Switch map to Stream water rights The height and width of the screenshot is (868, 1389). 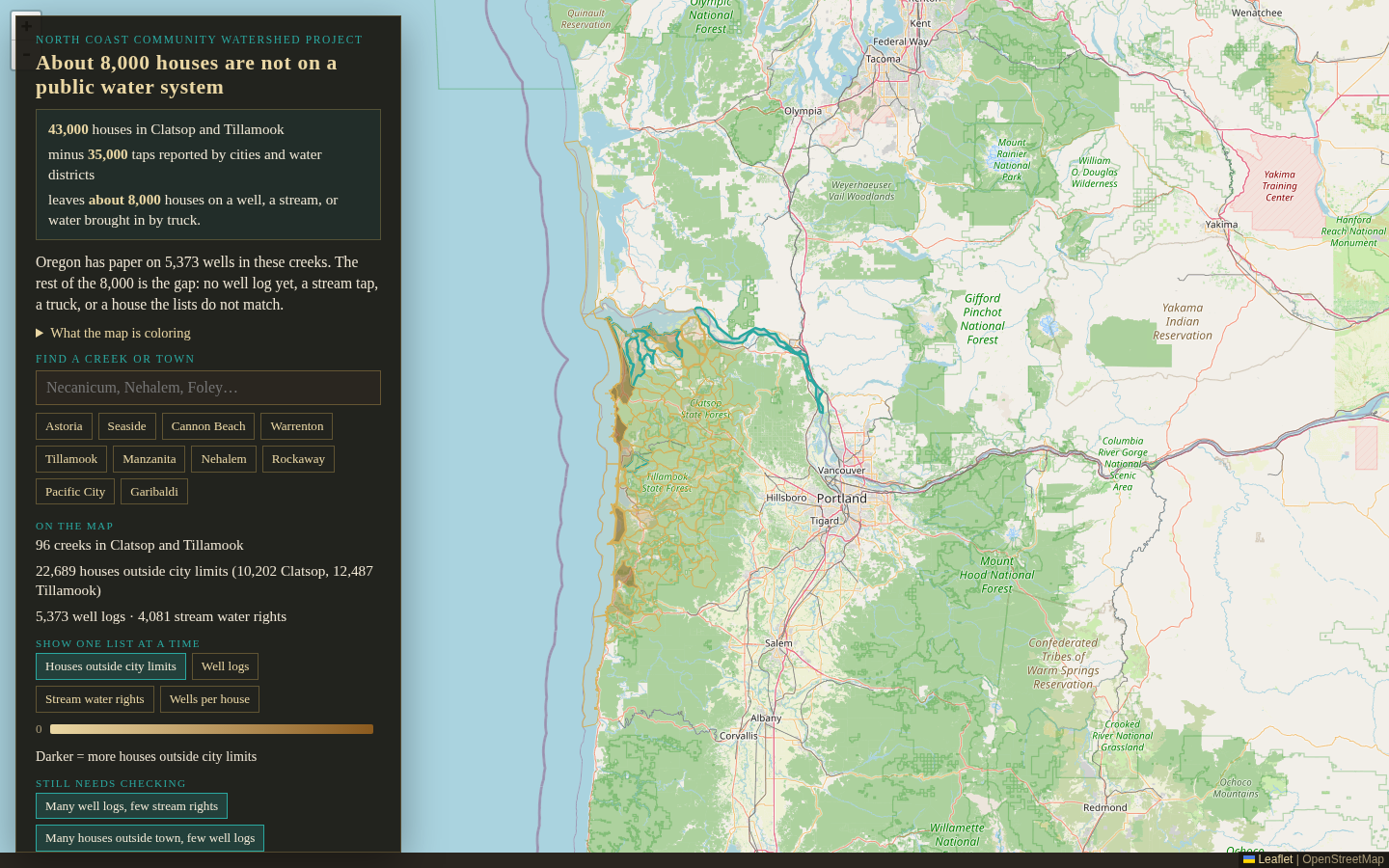coord(95,699)
